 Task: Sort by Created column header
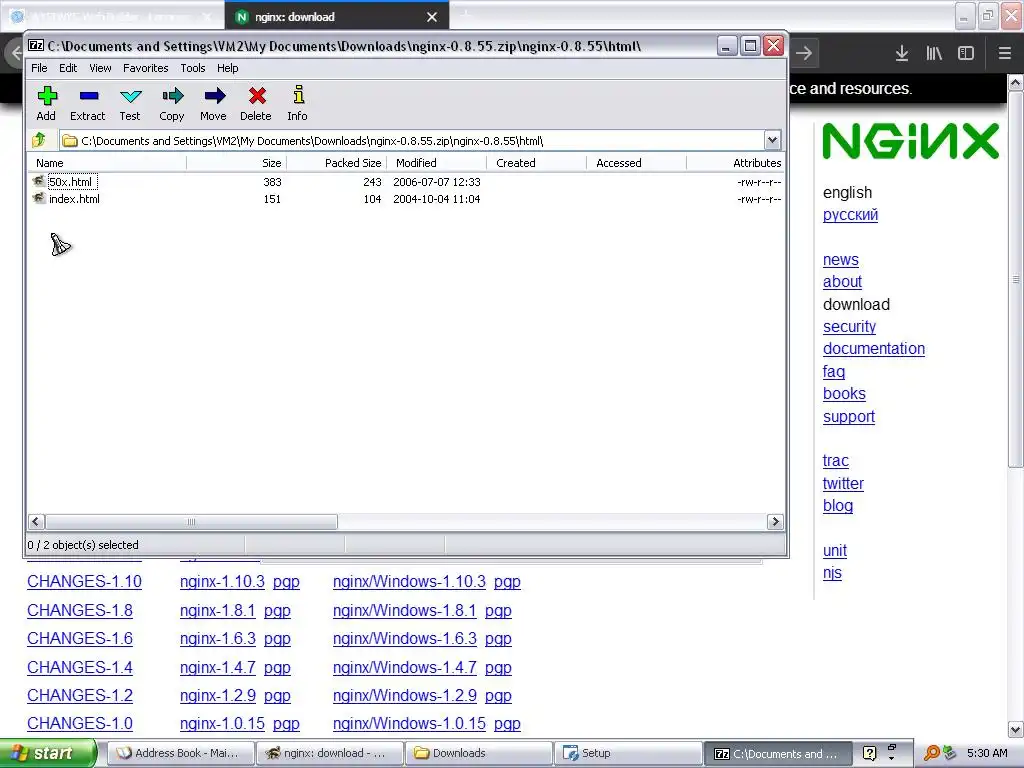click(x=537, y=163)
